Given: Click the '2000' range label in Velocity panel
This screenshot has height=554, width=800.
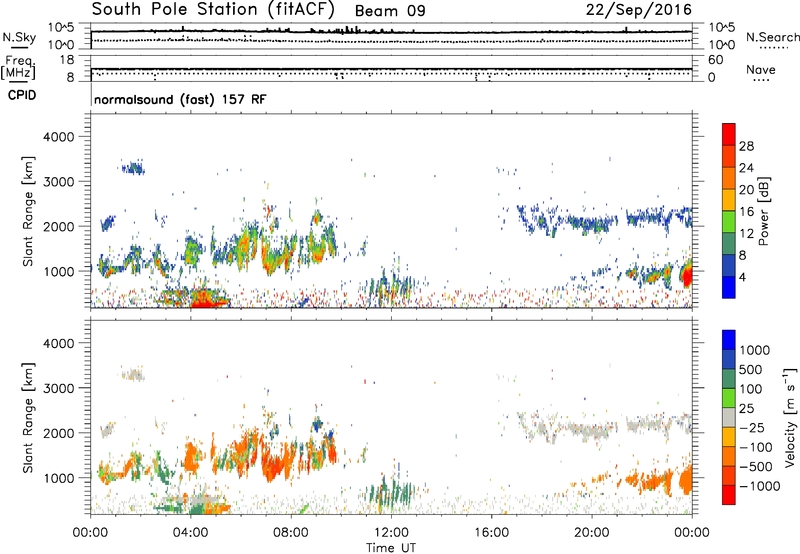Looking at the screenshot, I should coord(58,433).
